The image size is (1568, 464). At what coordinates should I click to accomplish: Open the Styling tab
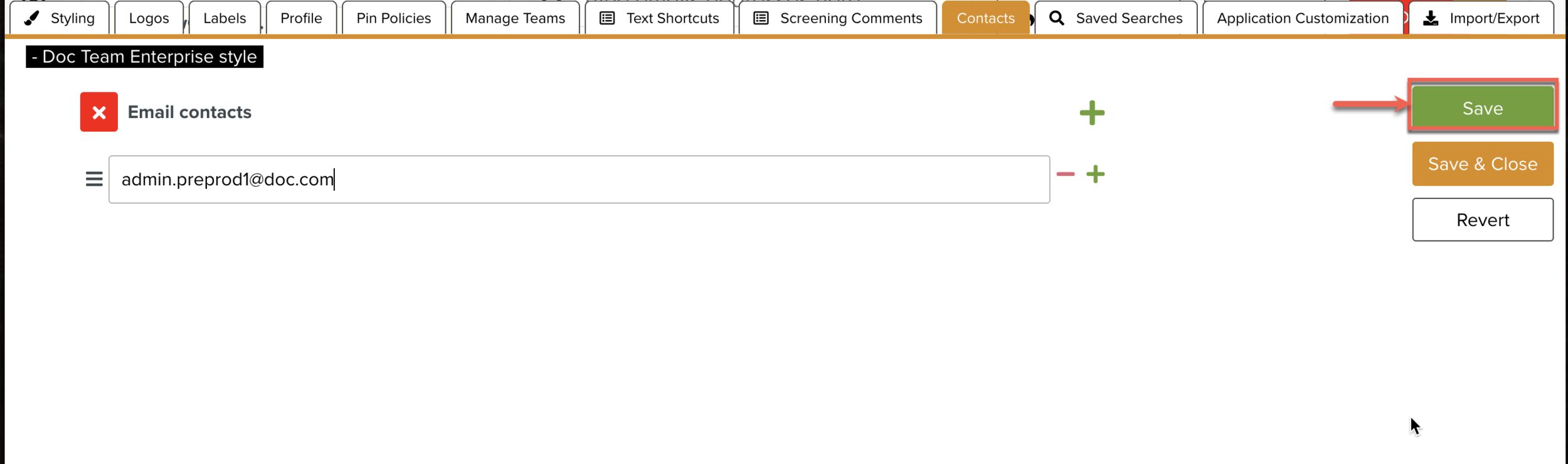coord(60,18)
